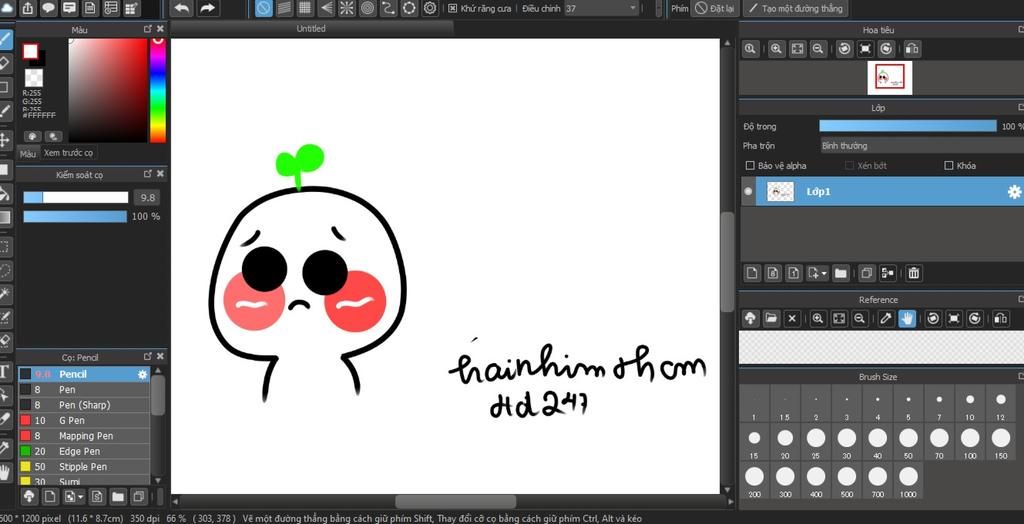The height and width of the screenshot is (524, 1024).
Task: Click the Redo arrow in the top toolbar
Action: click(x=207, y=8)
